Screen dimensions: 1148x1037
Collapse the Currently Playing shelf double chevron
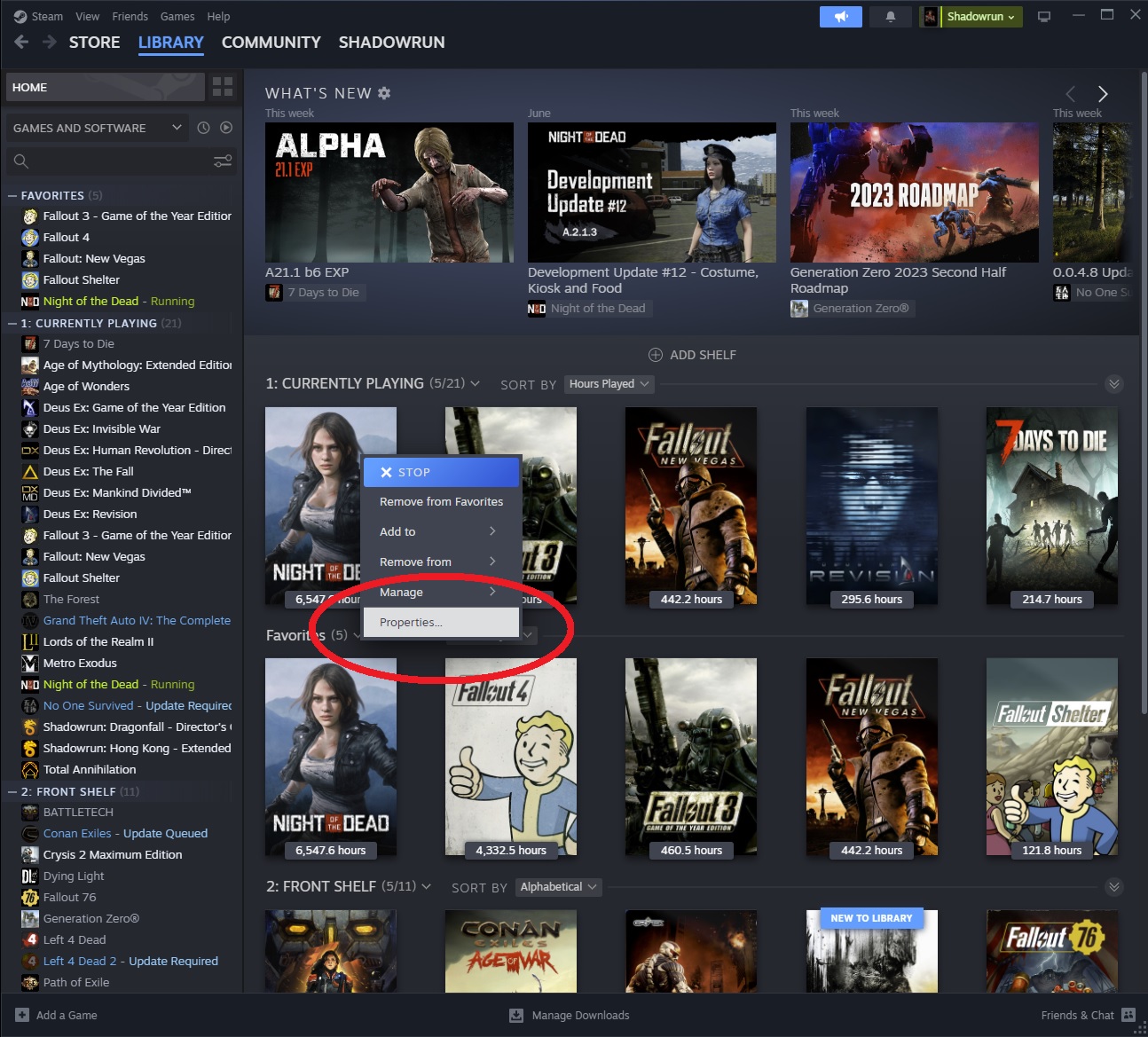tap(1114, 384)
